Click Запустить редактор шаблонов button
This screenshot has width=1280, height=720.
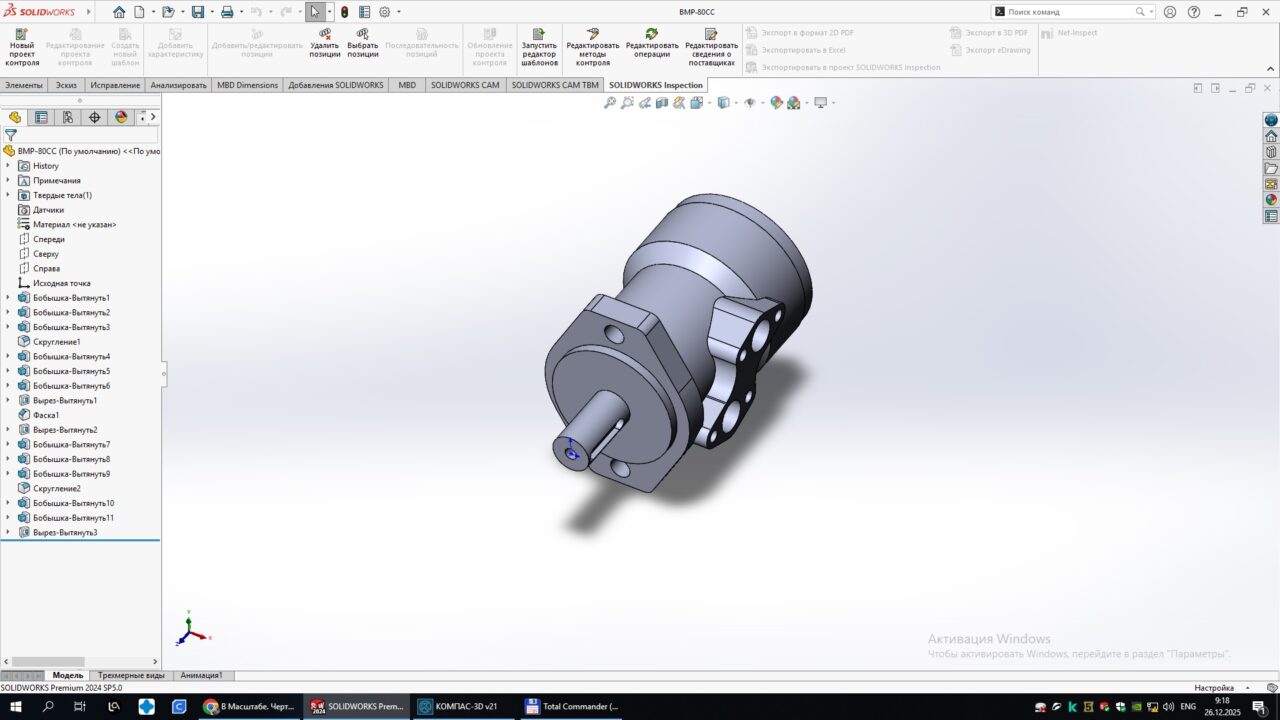click(x=539, y=47)
